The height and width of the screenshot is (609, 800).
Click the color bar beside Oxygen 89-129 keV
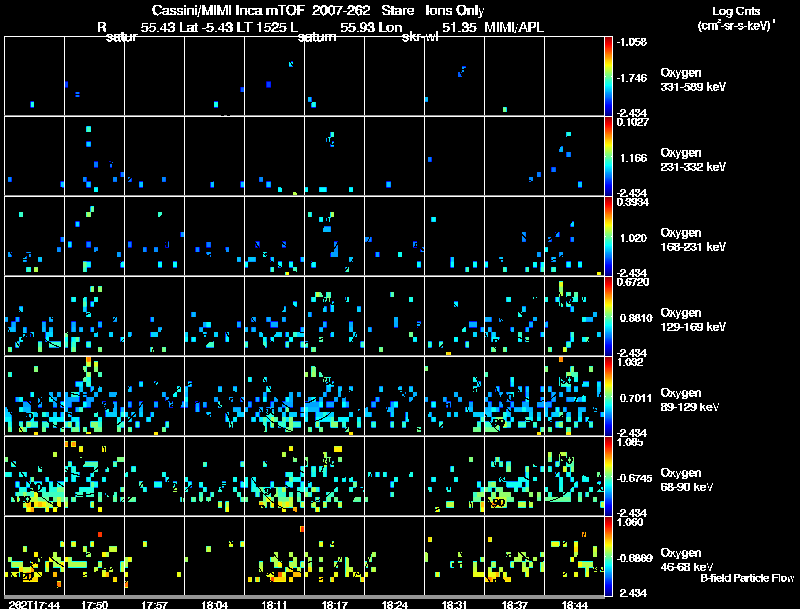pyautogui.click(x=608, y=396)
